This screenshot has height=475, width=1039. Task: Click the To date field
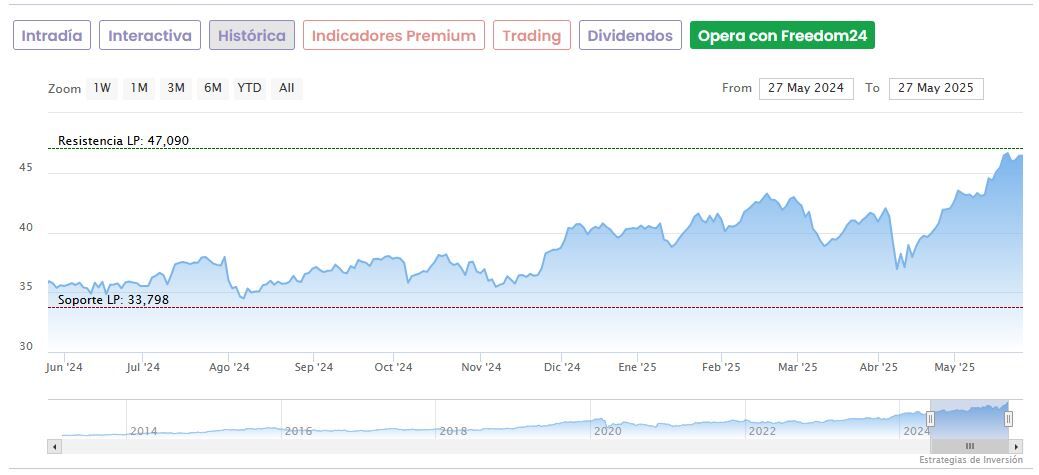pyautogui.click(x=936, y=88)
